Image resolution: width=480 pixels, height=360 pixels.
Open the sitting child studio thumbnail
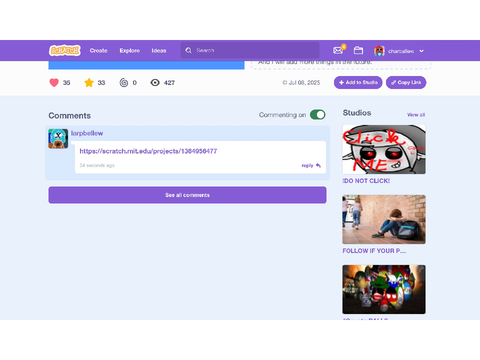point(384,219)
